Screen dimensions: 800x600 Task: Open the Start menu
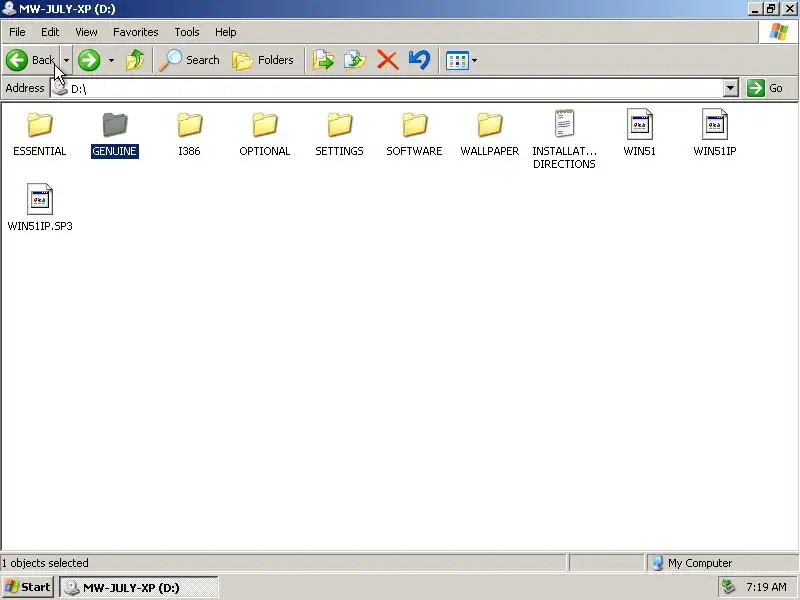[x=27, y=587]
